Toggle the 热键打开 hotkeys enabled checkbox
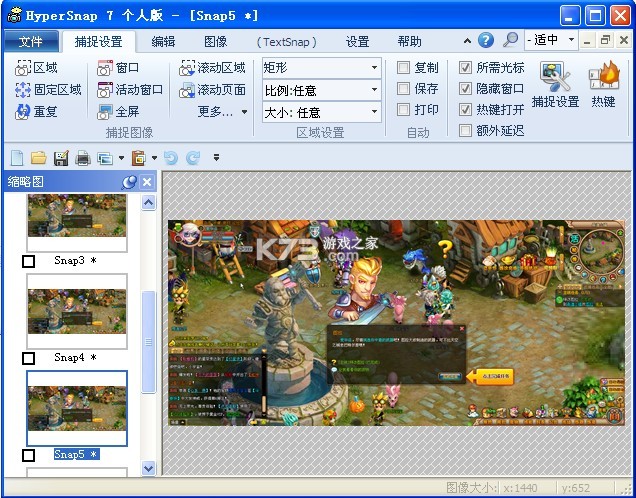The height and width of the screenshot is (498, 636). (x=465, y=109)
